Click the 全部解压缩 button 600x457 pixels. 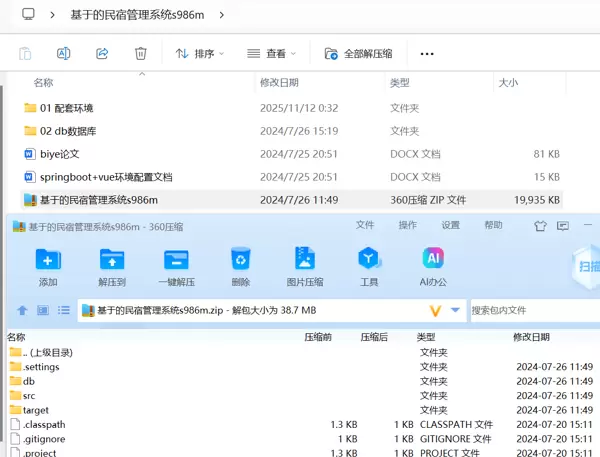coord(358,53)
